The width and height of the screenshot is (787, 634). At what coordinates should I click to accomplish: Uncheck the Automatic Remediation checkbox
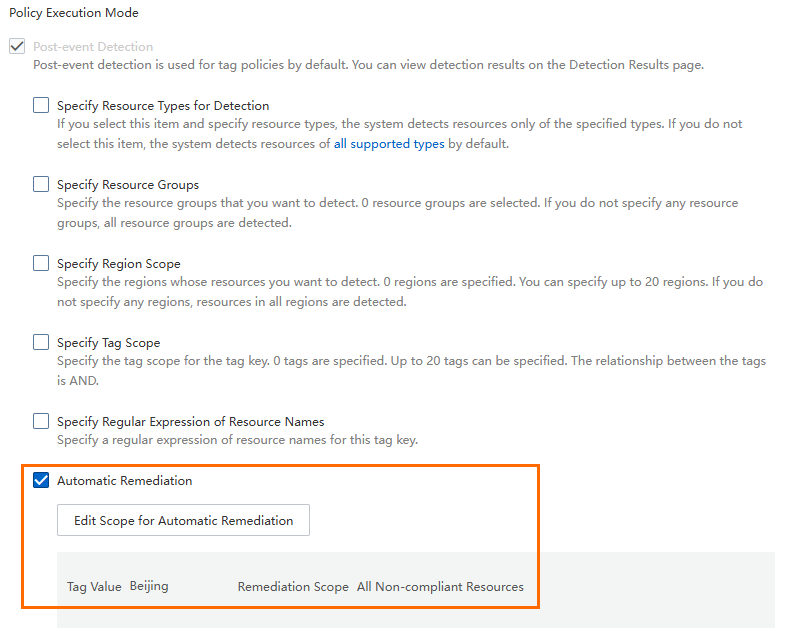41,480
